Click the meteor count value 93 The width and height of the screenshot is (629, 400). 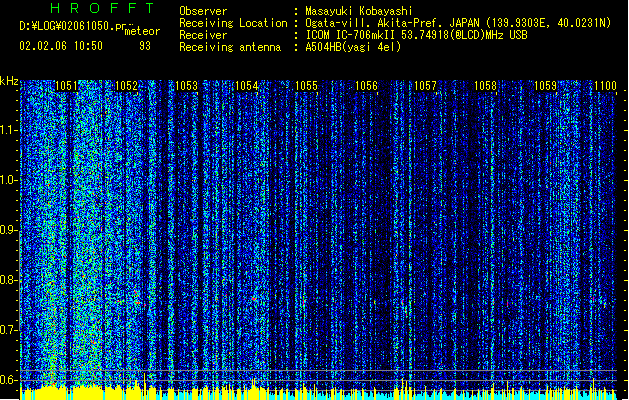(145, 46)
